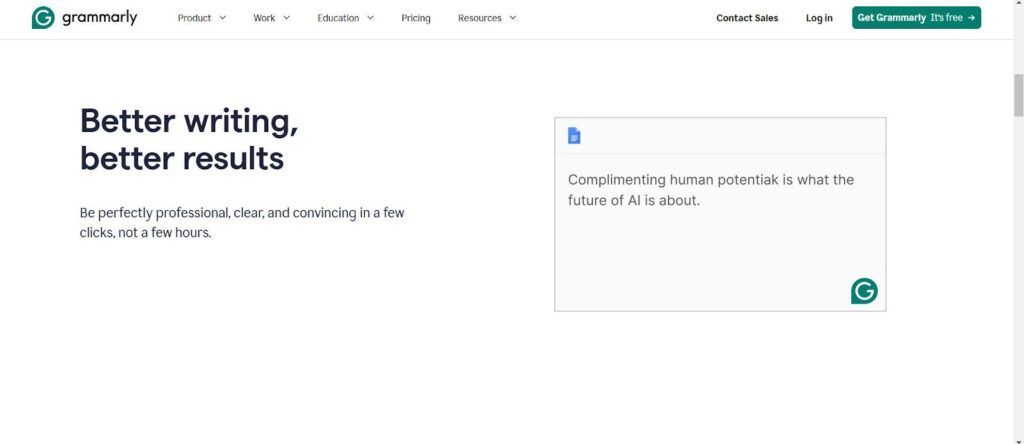
Task: Click the blue Google Docs file icon
Action: tap(574, 136)
